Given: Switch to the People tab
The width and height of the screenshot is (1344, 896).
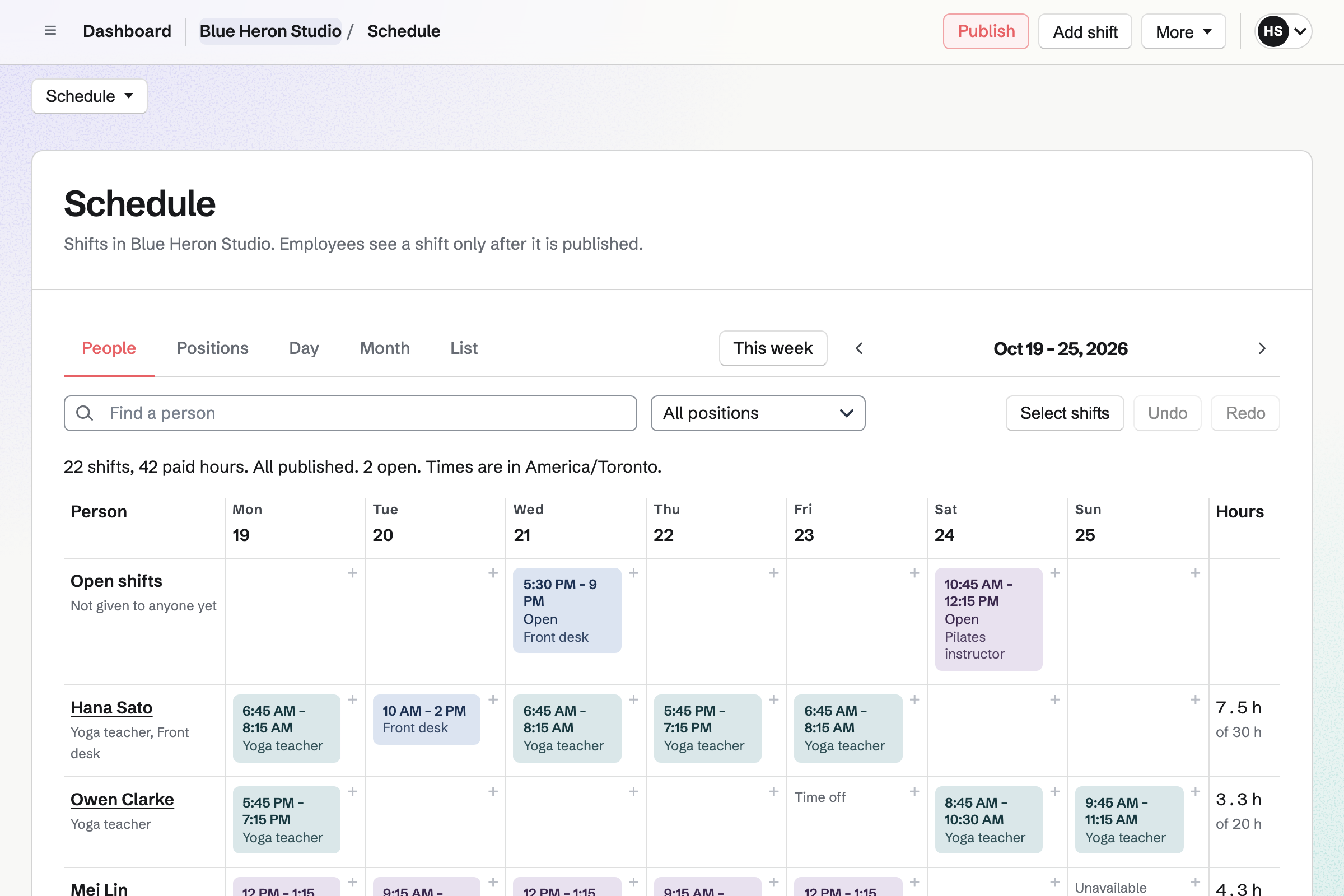Looking at the screenshot, I should (x=109, y=348).
